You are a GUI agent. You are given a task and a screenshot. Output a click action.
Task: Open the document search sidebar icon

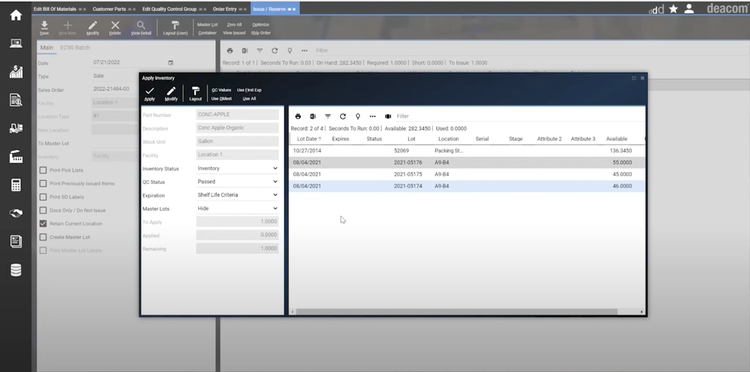click(x=16, y=100)
